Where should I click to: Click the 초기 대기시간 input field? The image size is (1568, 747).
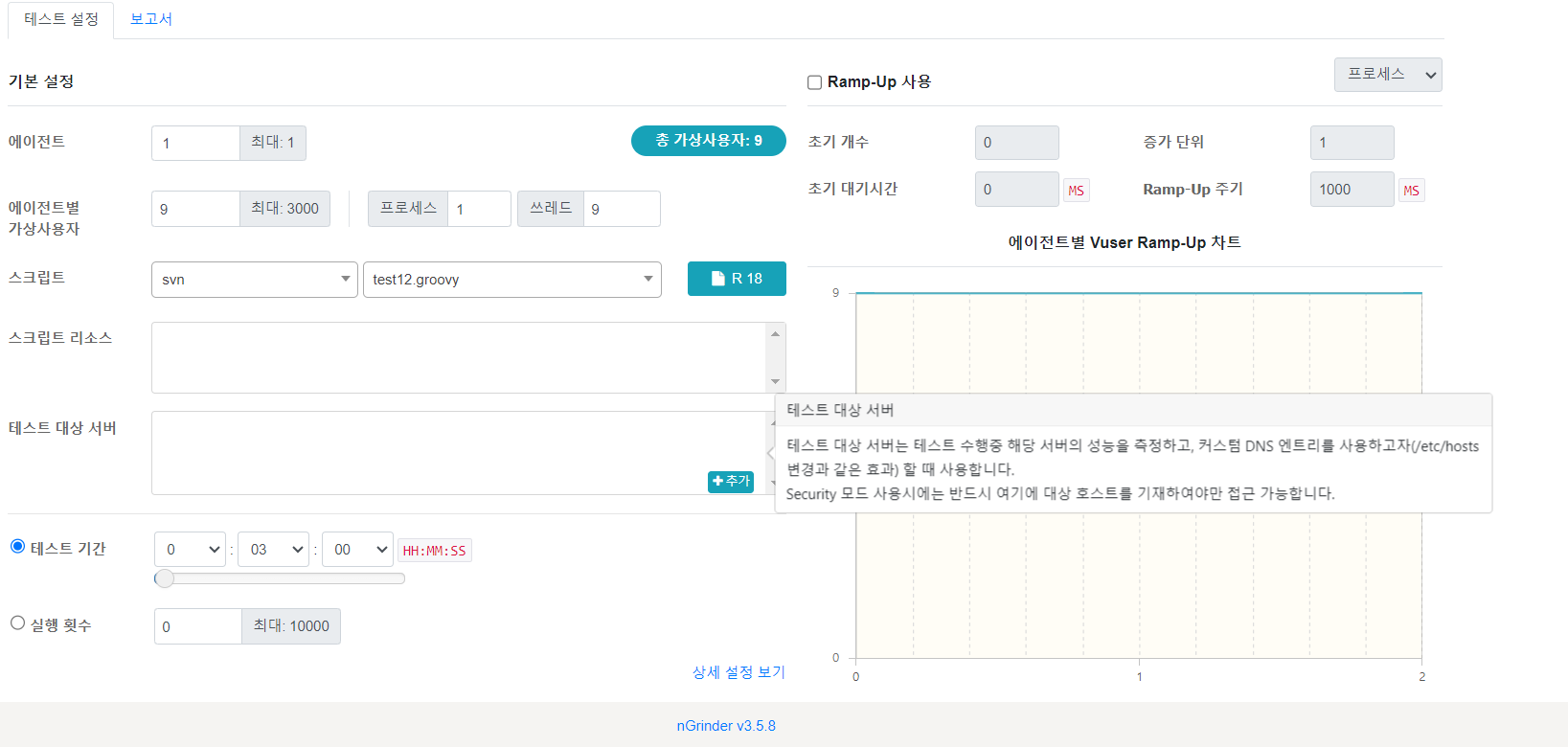1017,190
